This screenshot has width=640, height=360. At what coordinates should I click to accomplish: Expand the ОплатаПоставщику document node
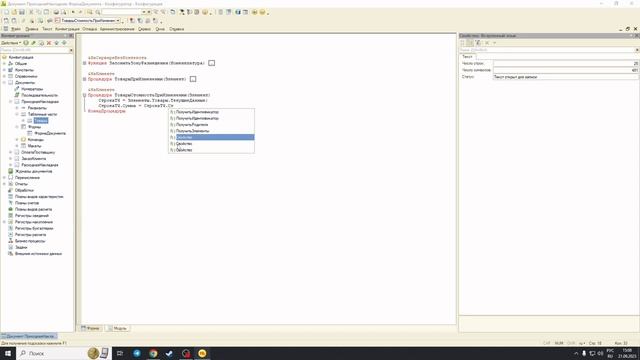(x=11, y=152)
